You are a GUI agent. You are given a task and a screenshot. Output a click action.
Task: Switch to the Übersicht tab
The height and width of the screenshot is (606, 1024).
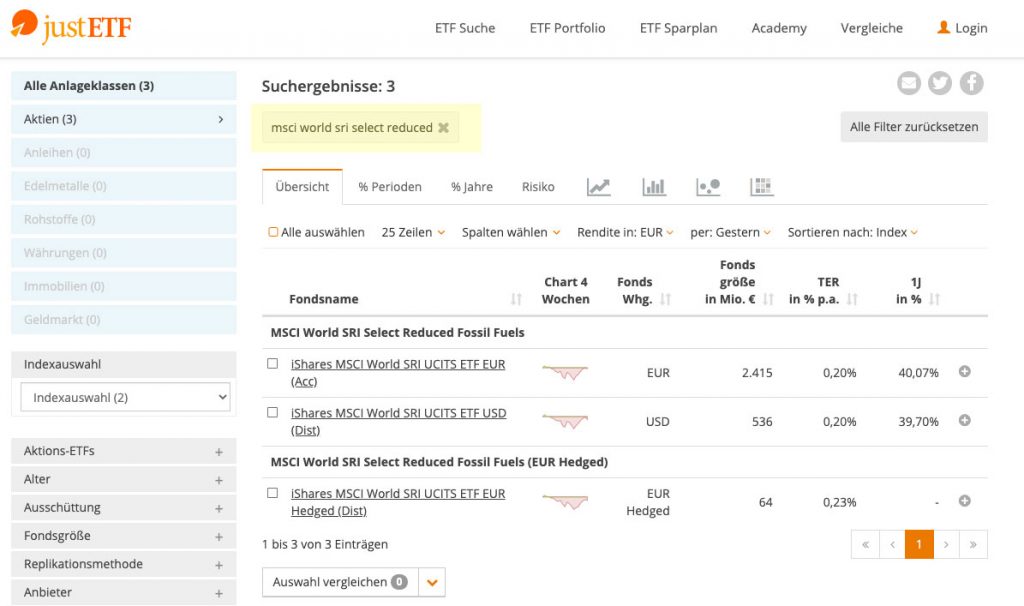tap(302, 187)
